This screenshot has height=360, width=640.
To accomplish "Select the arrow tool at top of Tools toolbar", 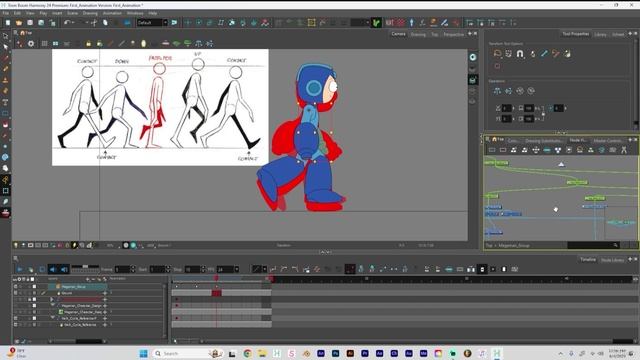I will pyautogui.click(x=5, y=36).
